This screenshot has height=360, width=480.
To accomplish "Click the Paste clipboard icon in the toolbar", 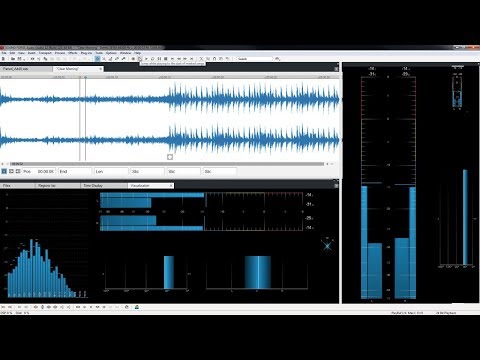I will 214,59.
